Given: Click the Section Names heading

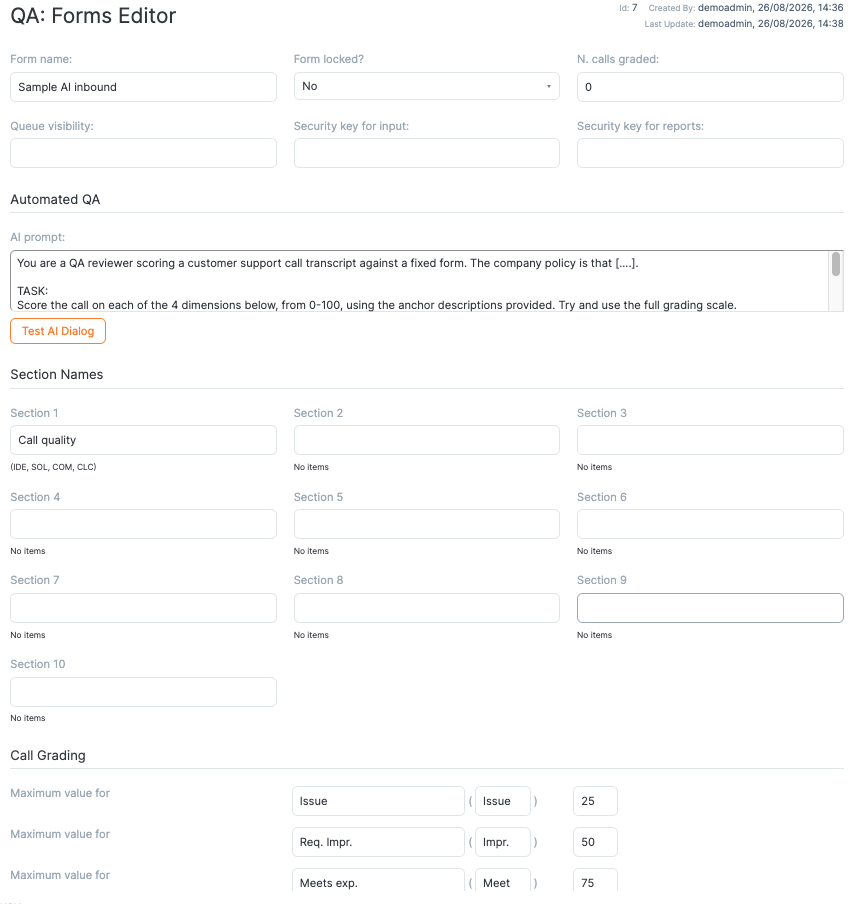Looking at the screenshot, I should coord(56,375).
